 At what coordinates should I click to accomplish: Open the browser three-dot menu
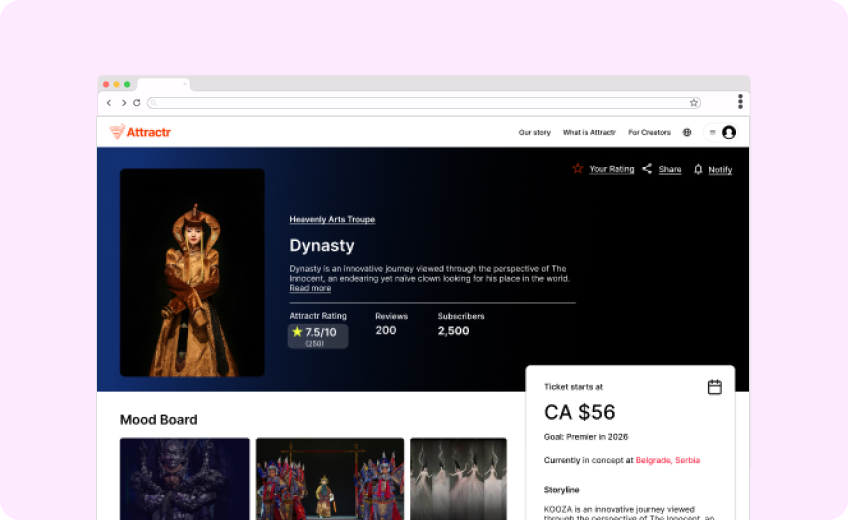tap(740, 102)
